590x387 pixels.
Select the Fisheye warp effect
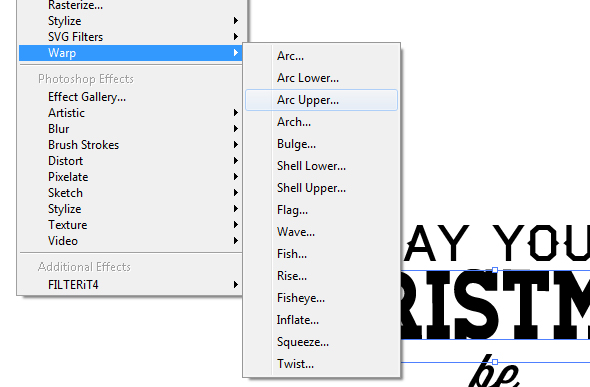[x=321, y=298]
